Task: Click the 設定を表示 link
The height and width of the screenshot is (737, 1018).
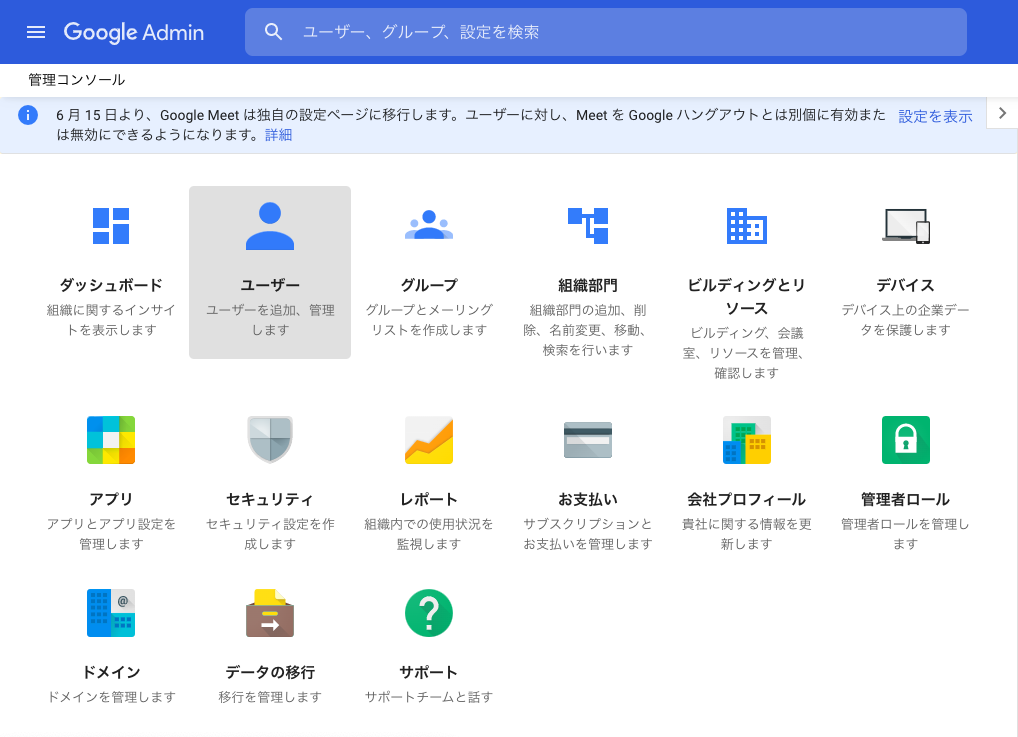Action: tap(935, 116)
